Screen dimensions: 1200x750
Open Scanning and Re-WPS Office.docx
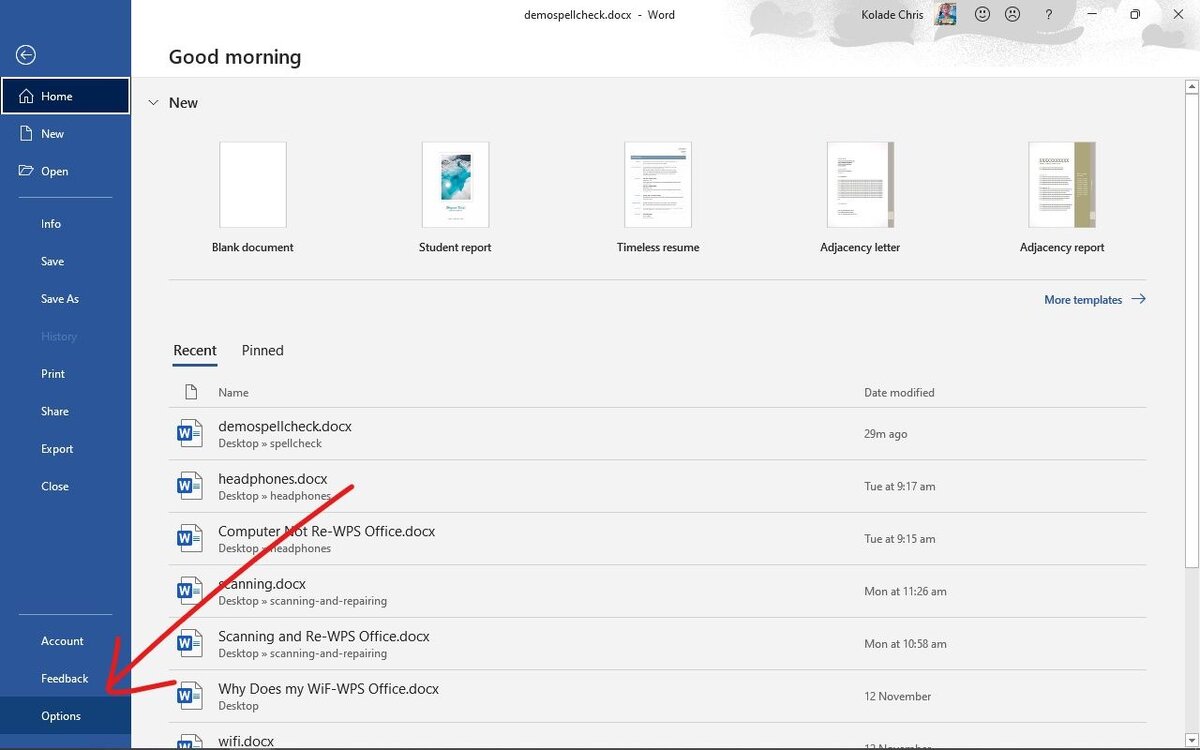[658, 644]
